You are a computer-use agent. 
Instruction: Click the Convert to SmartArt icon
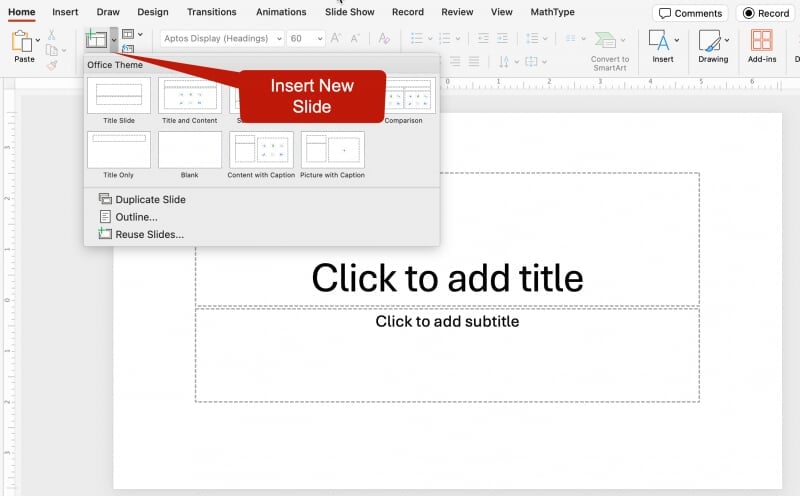(x=605, y=40)
